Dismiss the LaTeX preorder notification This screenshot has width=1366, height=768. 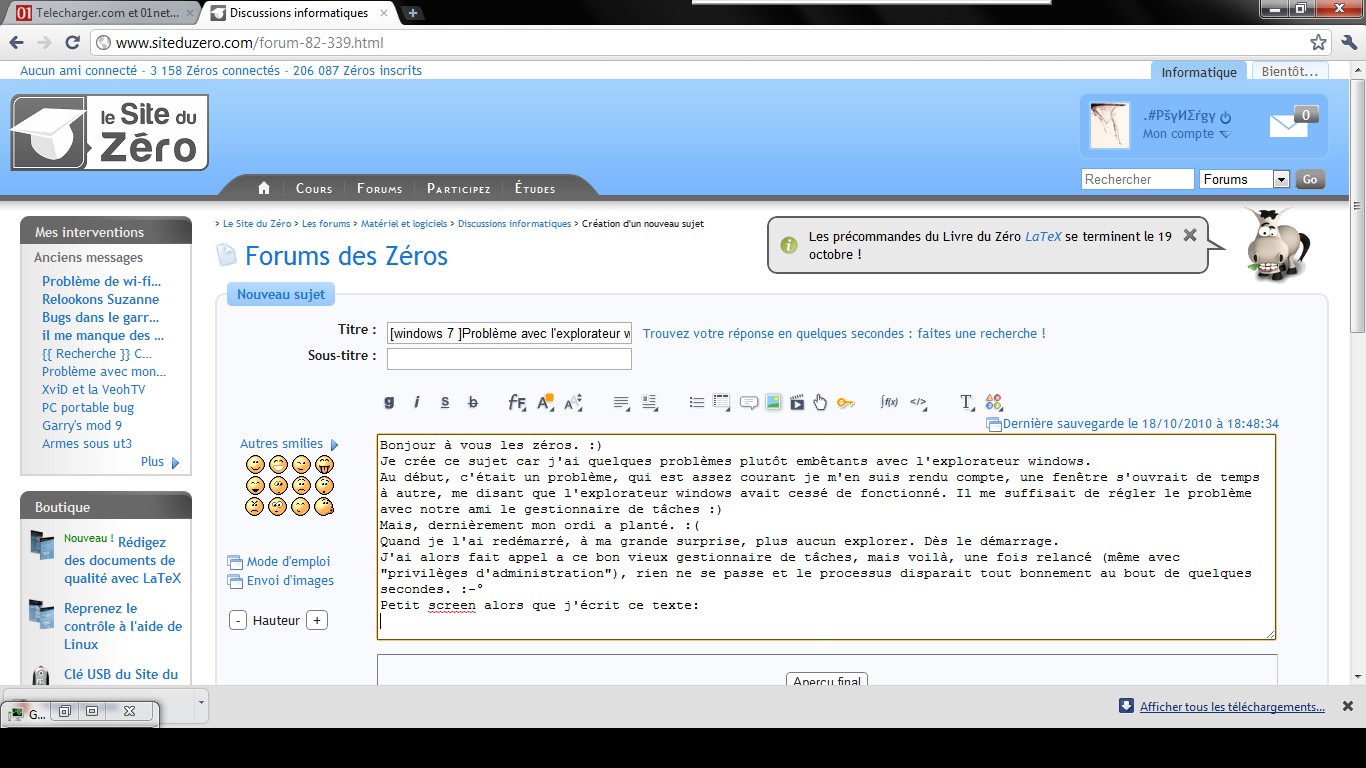click(1190, 236)
